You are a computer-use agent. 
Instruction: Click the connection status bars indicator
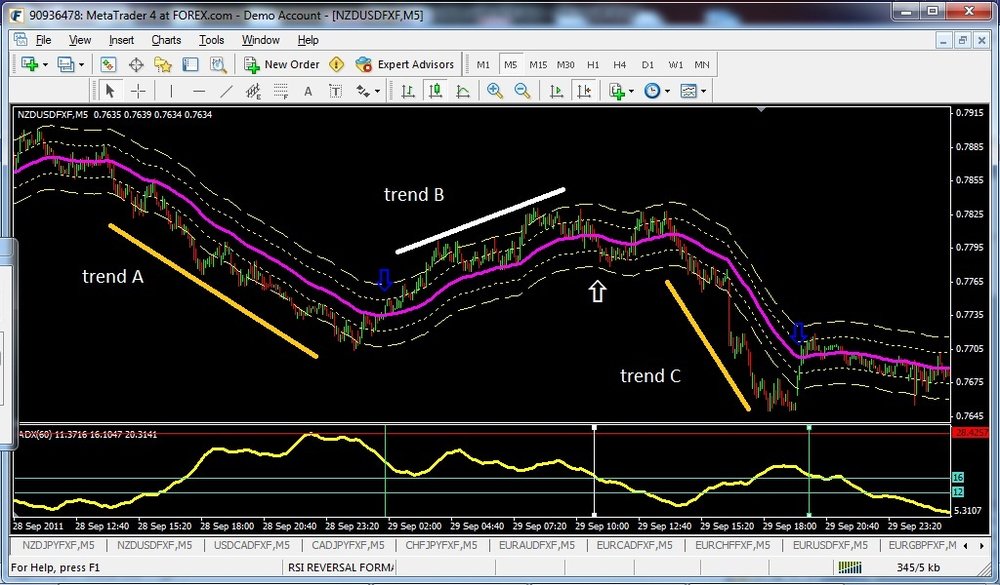pos(850,567)
